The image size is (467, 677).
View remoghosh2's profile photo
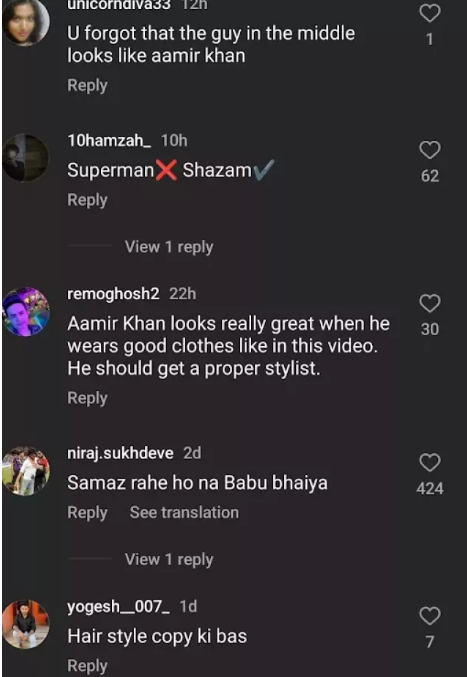pyautogui.click(x=26, y=311)
